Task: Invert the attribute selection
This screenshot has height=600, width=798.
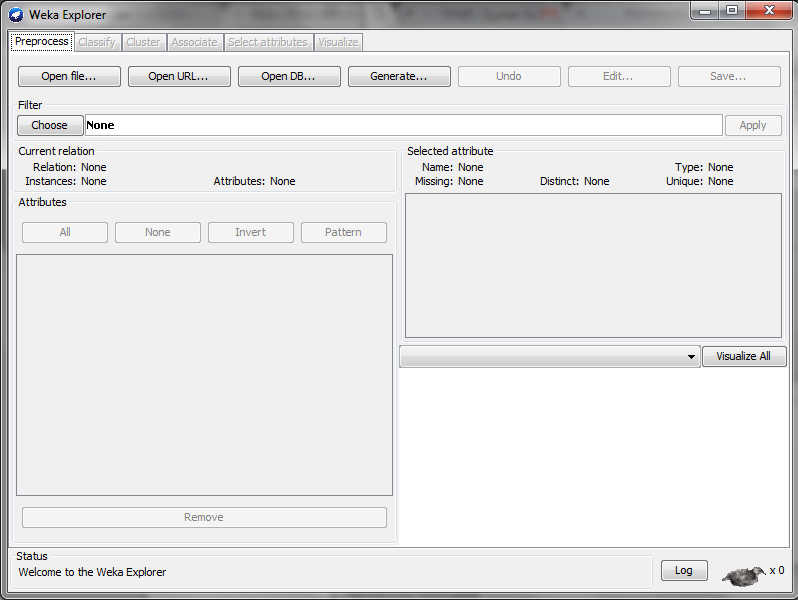Action: tap(250, 232)
